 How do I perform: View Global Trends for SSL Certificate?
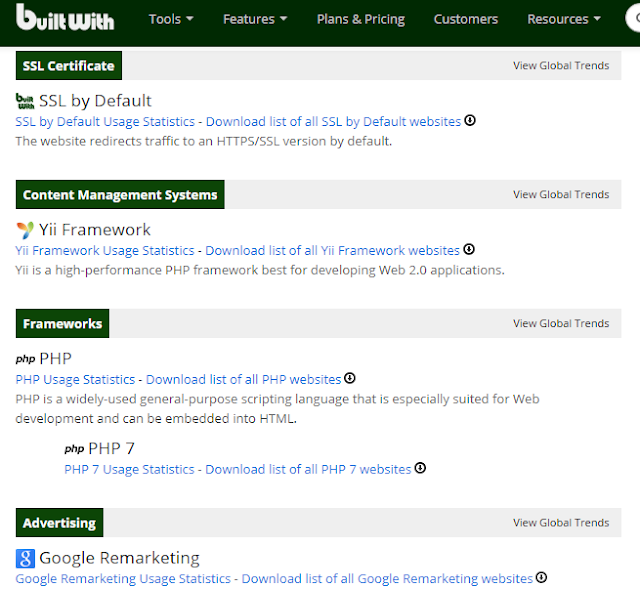pos(561,66)
